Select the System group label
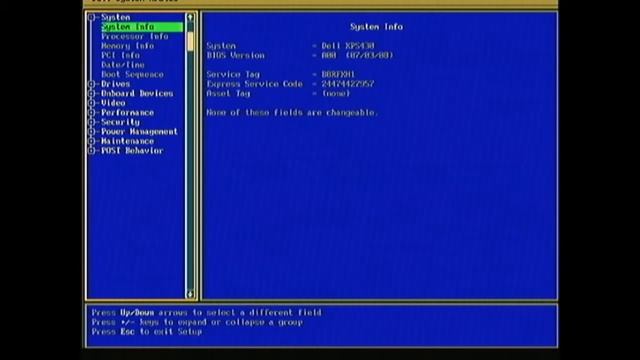The image size is (640, 360). tap(116, 17)
